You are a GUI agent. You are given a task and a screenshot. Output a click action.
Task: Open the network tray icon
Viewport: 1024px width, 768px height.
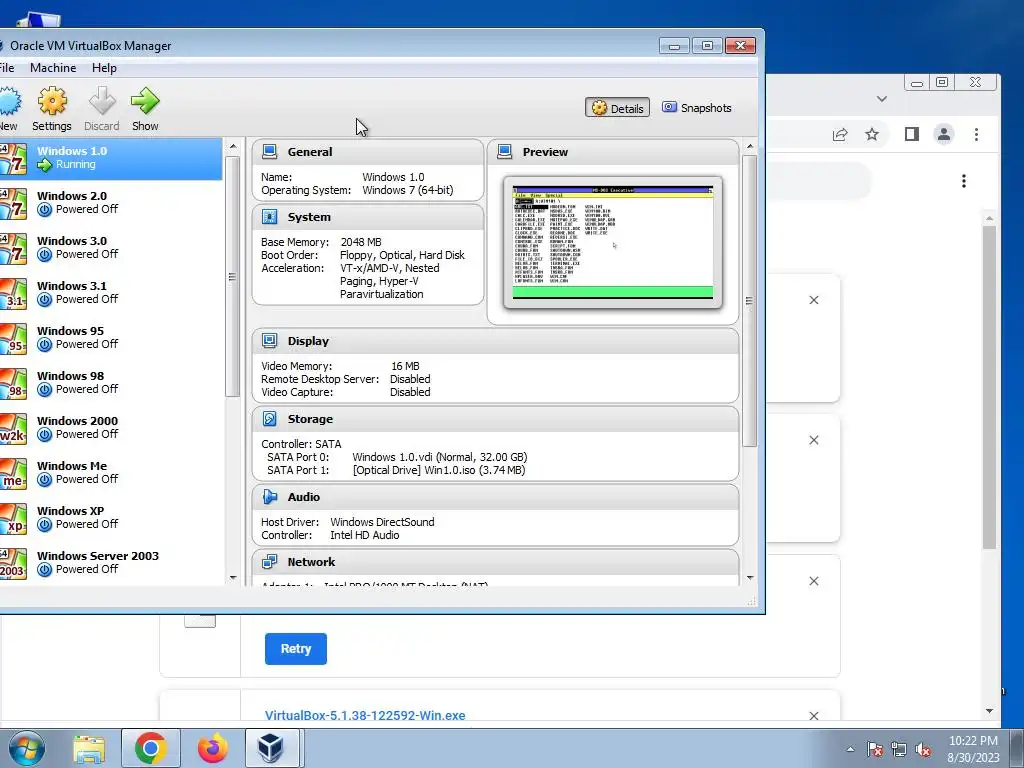(899, 750)
